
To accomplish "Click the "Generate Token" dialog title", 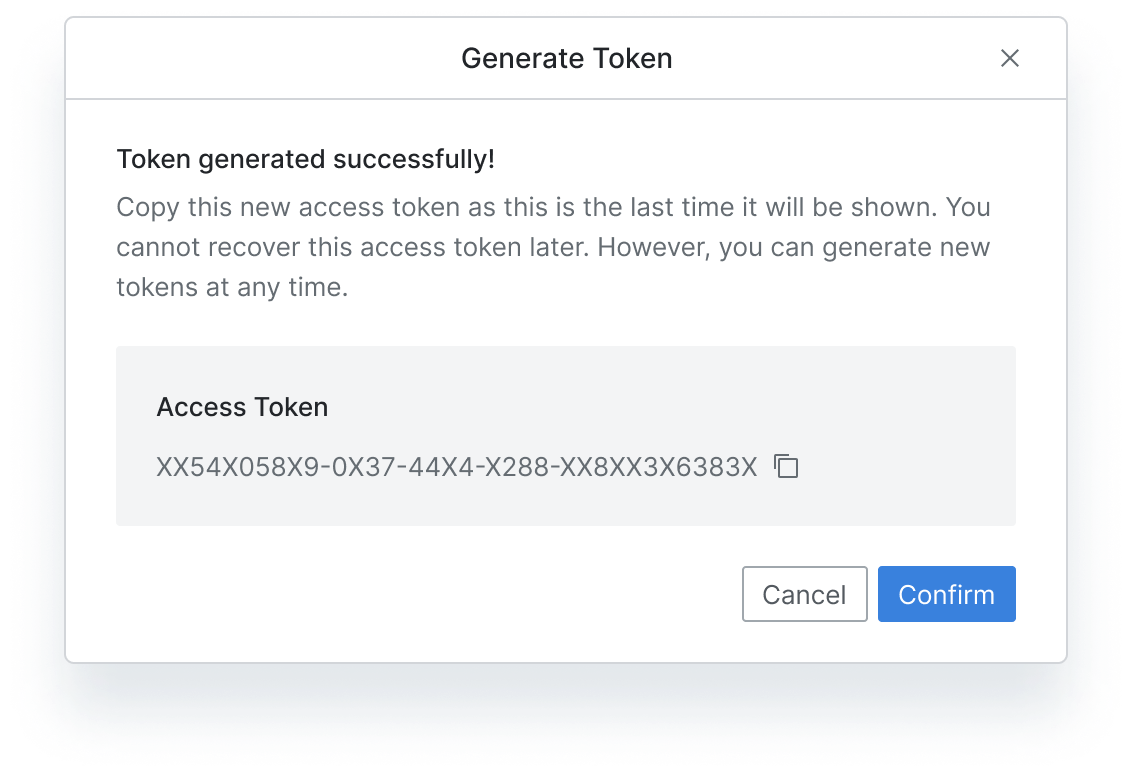I will coord(566,58).
